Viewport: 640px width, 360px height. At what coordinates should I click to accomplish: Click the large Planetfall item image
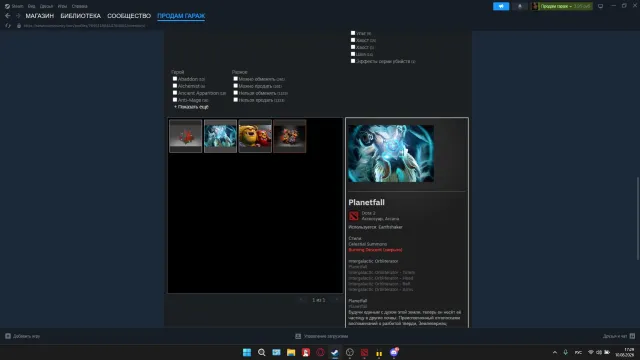[391, 153]
